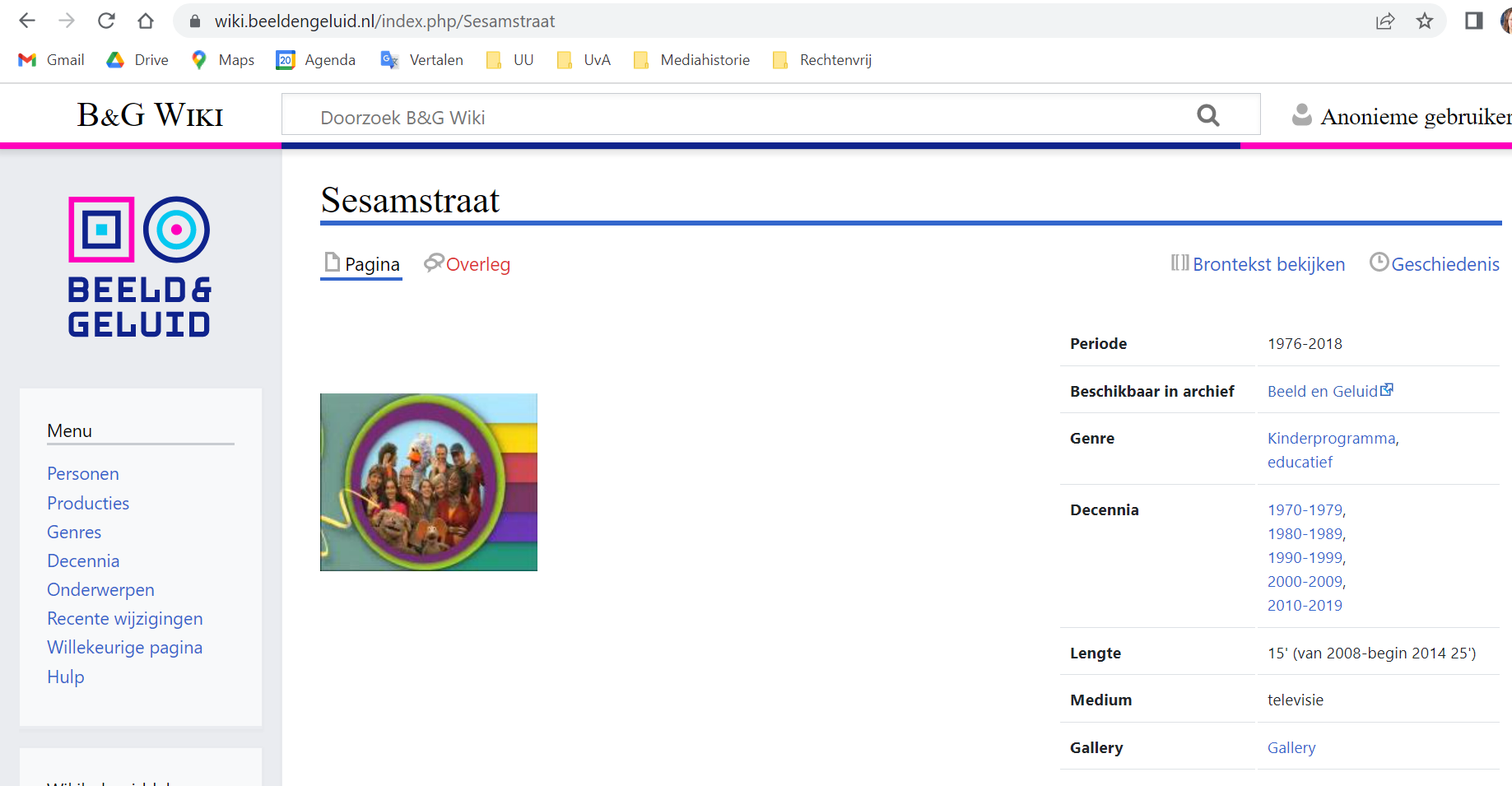Image resolution: width=1512 pixels, height=786 pixels.
Task: Open the Sesamstraat cast thumbnail image
Action: click(x=428, y=481)
